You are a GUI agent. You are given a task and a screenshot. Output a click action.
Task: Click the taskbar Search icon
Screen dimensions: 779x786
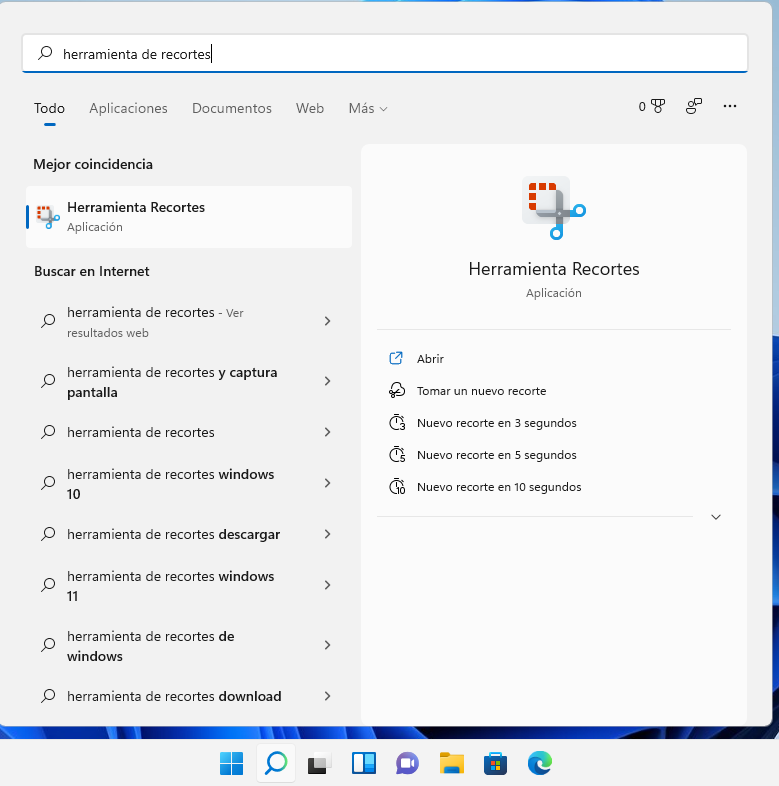tap(276, 763)
